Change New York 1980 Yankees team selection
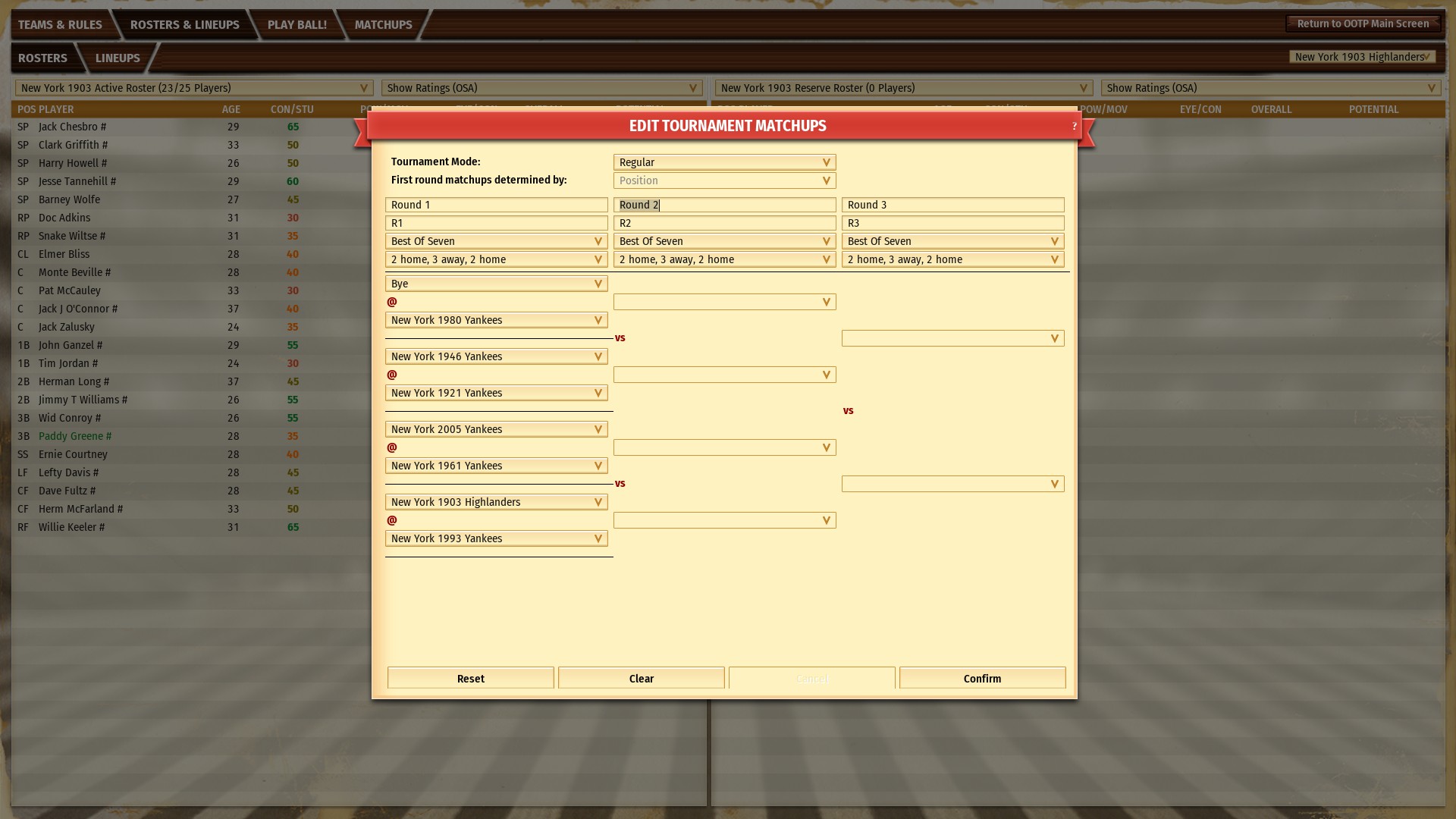Viewport: 1456px width, 819px height. pyautogui.click(x=496, y=320)
